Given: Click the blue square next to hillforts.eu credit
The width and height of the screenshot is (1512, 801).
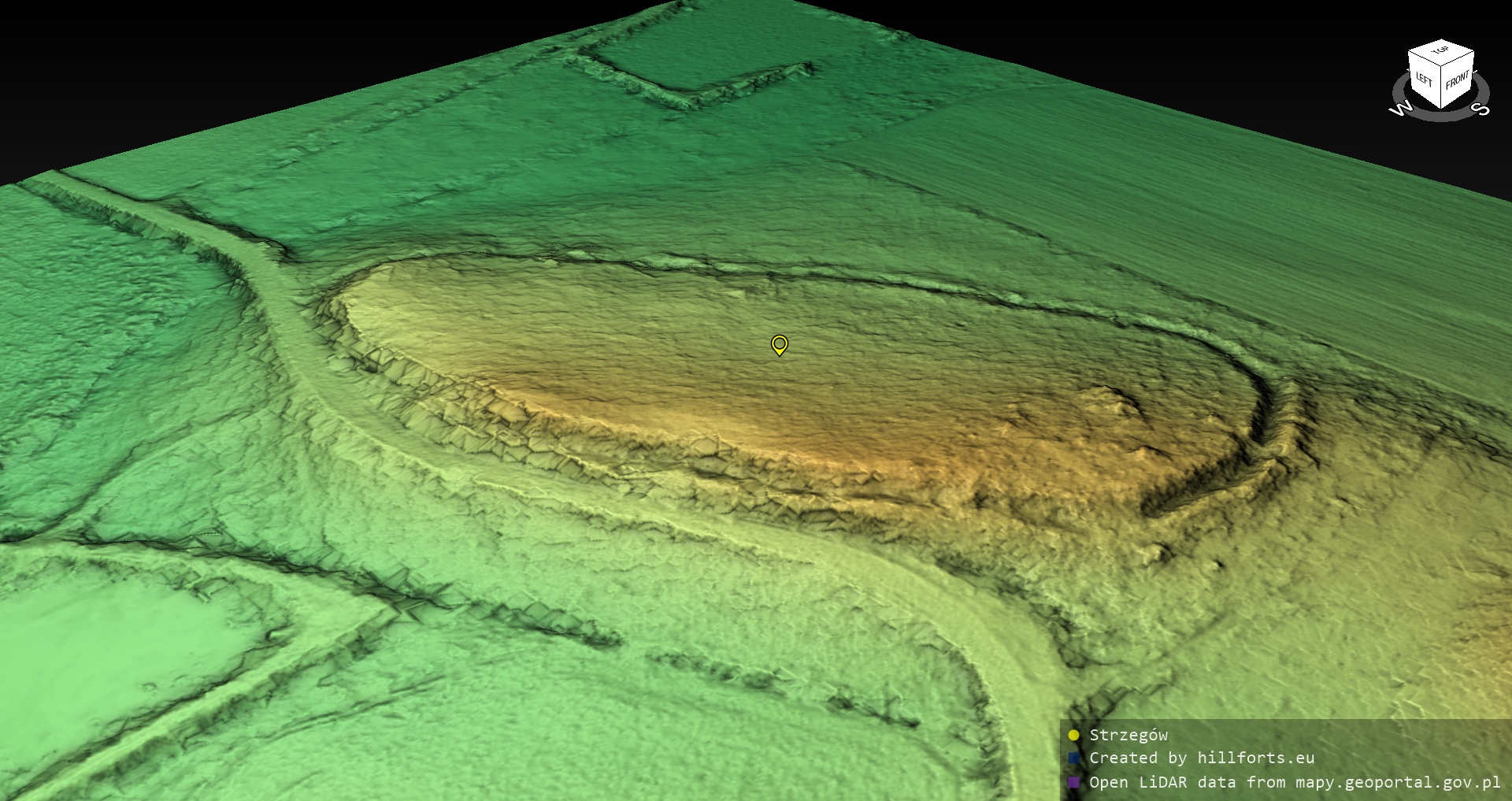Looking at the screenshot, I should pos(1073,758).
